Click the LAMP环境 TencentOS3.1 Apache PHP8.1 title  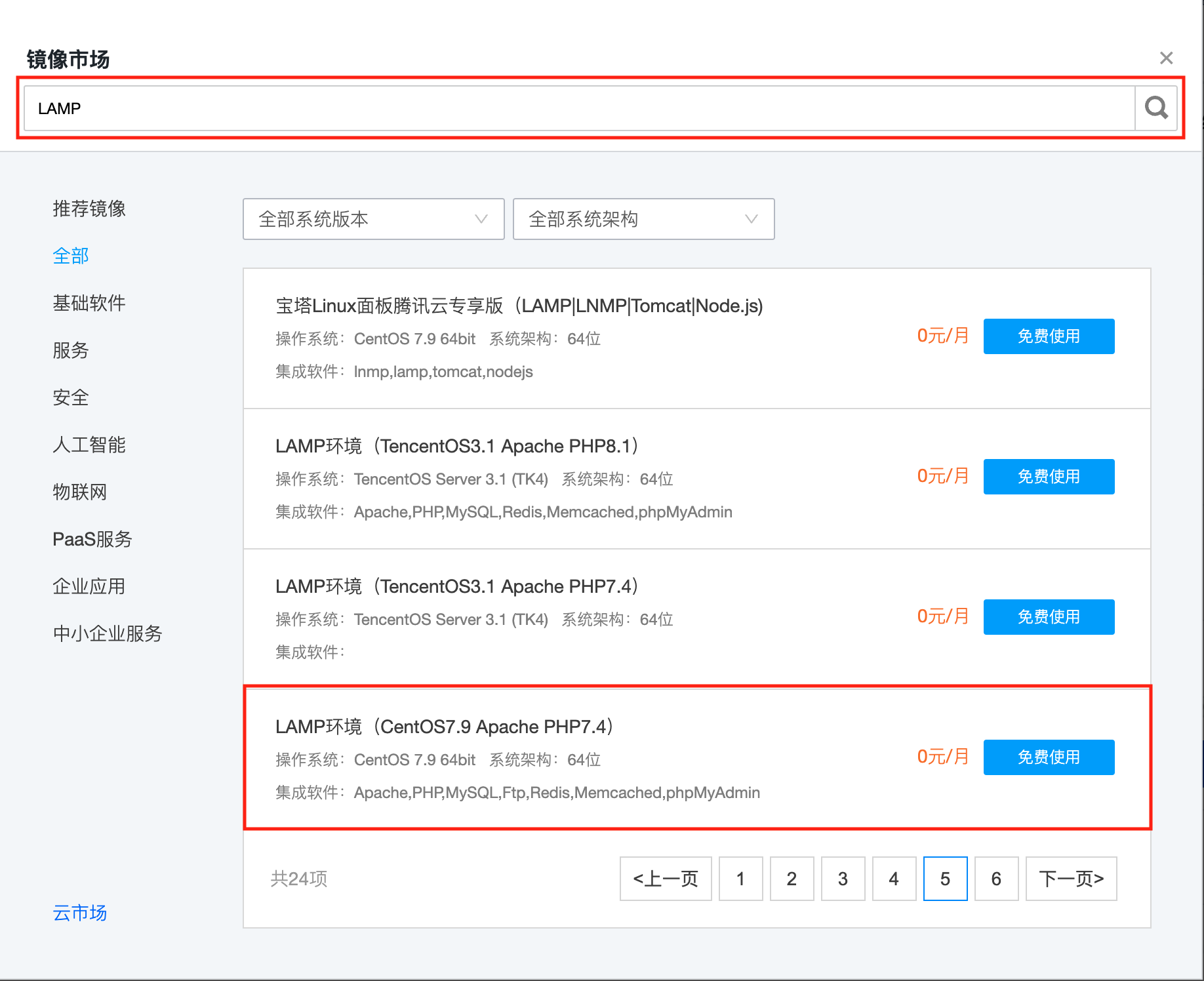(457, 446)
